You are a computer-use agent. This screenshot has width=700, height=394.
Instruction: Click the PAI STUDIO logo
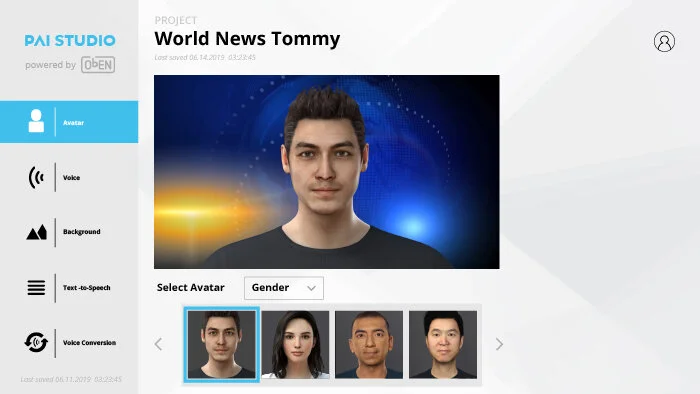point(70,41)
